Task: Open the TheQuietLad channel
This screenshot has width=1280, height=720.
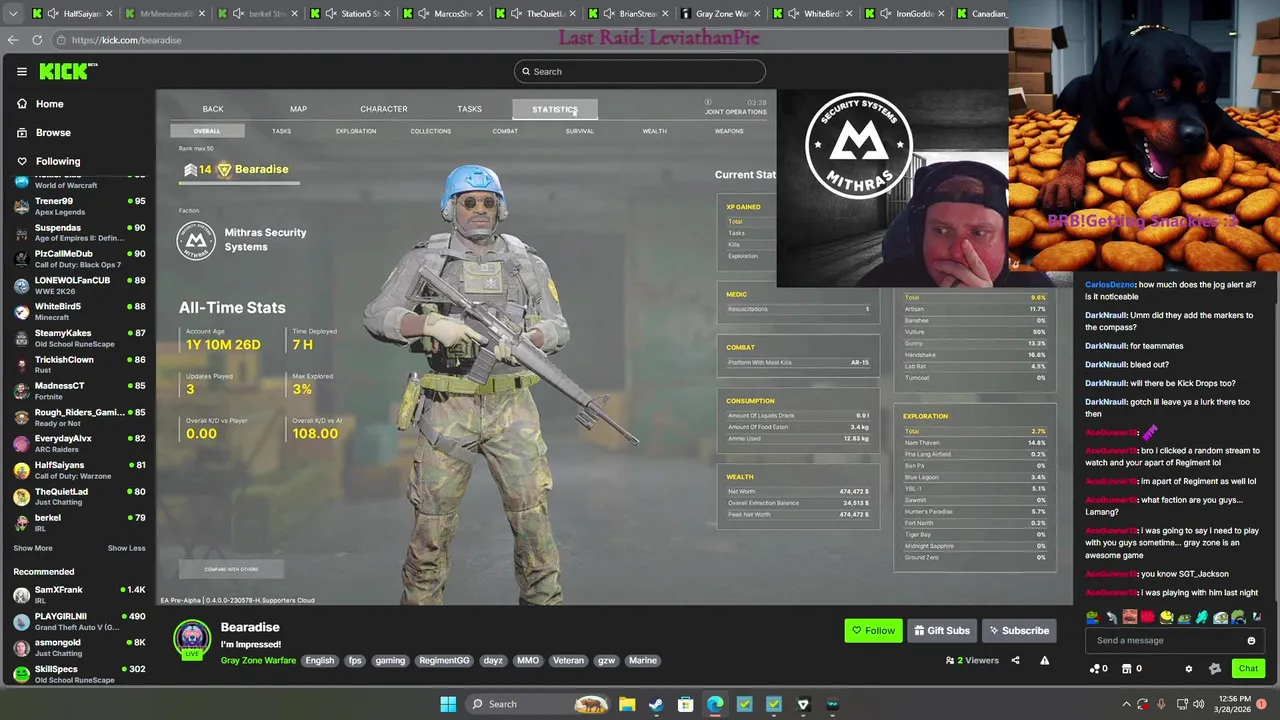Action: (78, 496)
